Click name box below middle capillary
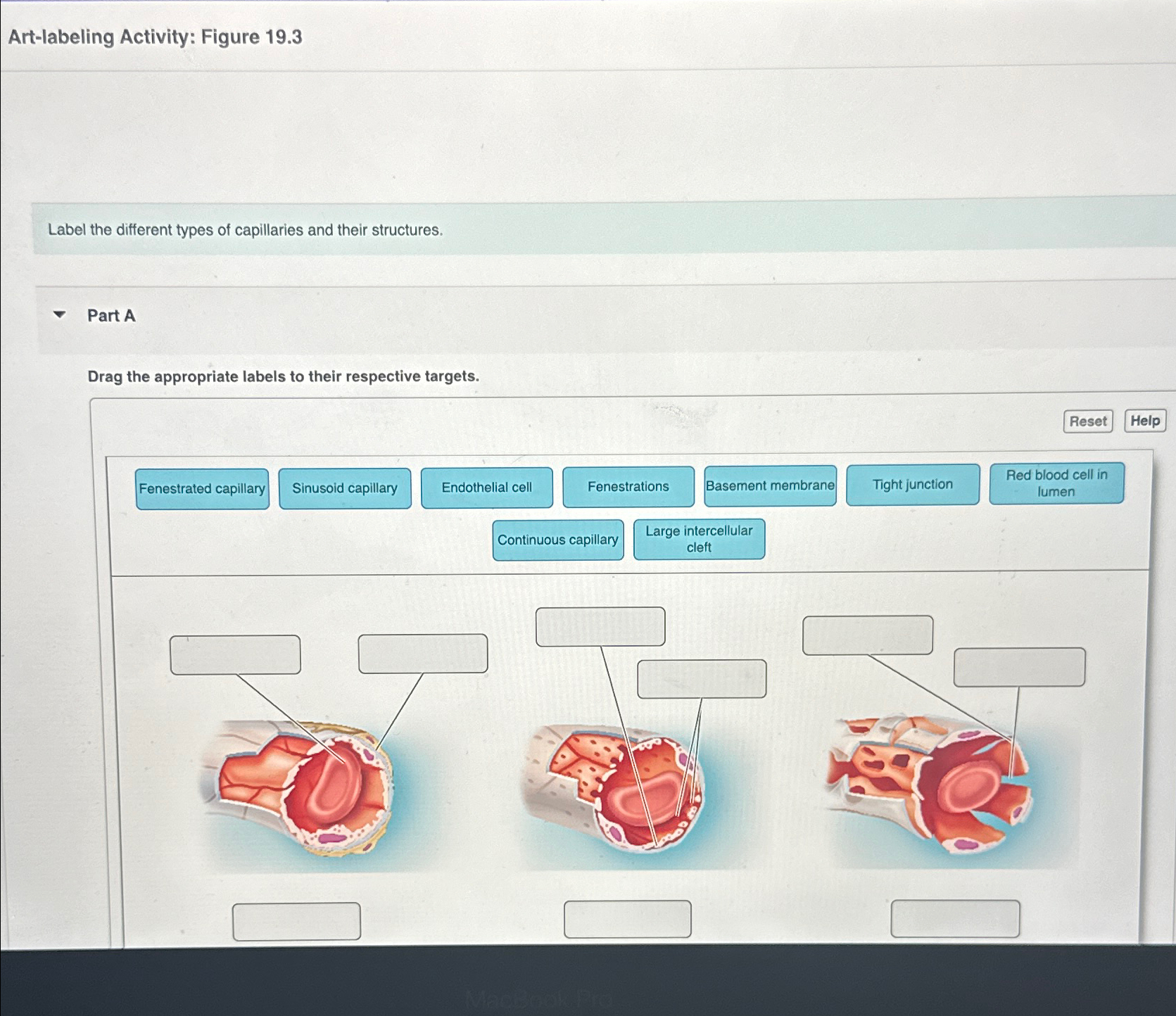Image resolution: width=1176 pixels, height=1016 pixels. pyautogui.click(x=627, y=919)
